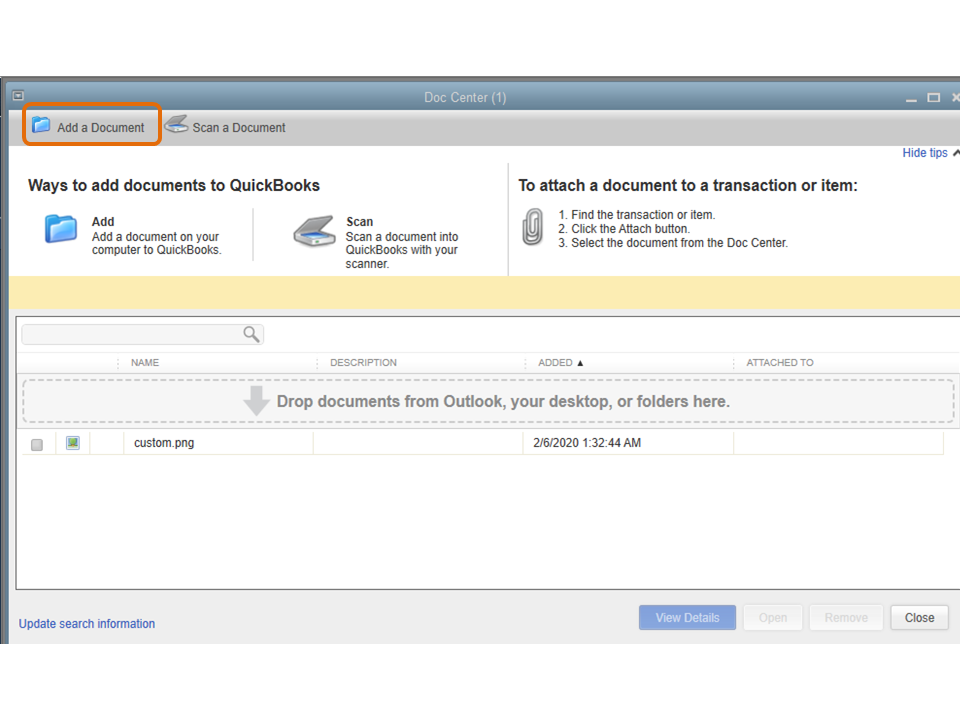The image size is (960, 720).
Task: Click the Close button
Action: point(919,618)
